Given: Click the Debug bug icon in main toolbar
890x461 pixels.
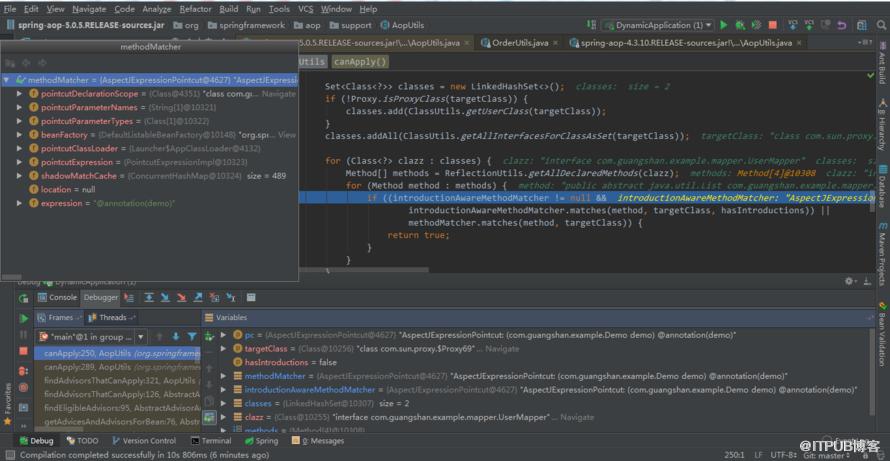Looking at the screenshot, I should [740, 25].
